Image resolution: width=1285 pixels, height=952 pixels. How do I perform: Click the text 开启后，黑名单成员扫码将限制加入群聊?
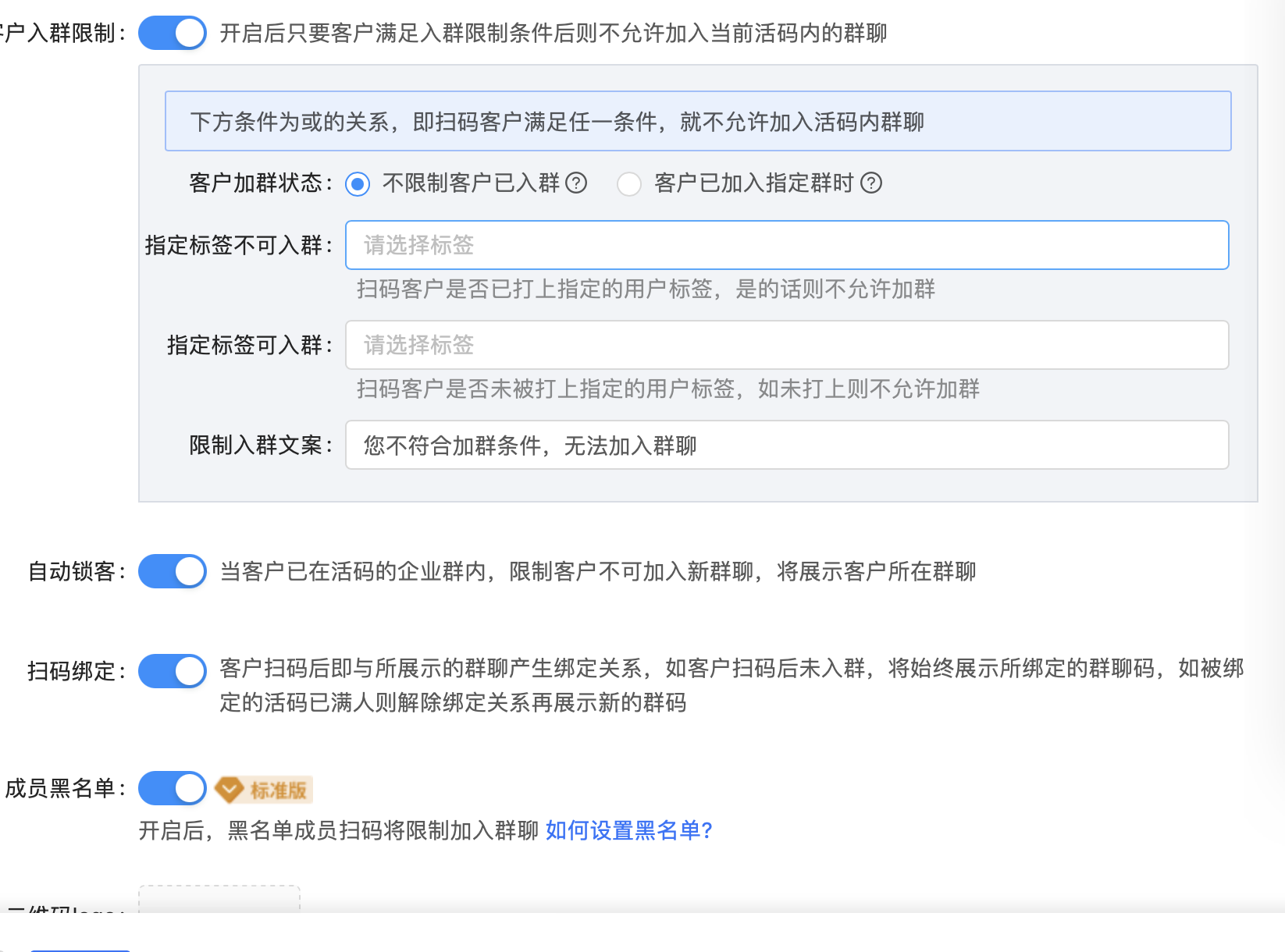tap(339, 830)
